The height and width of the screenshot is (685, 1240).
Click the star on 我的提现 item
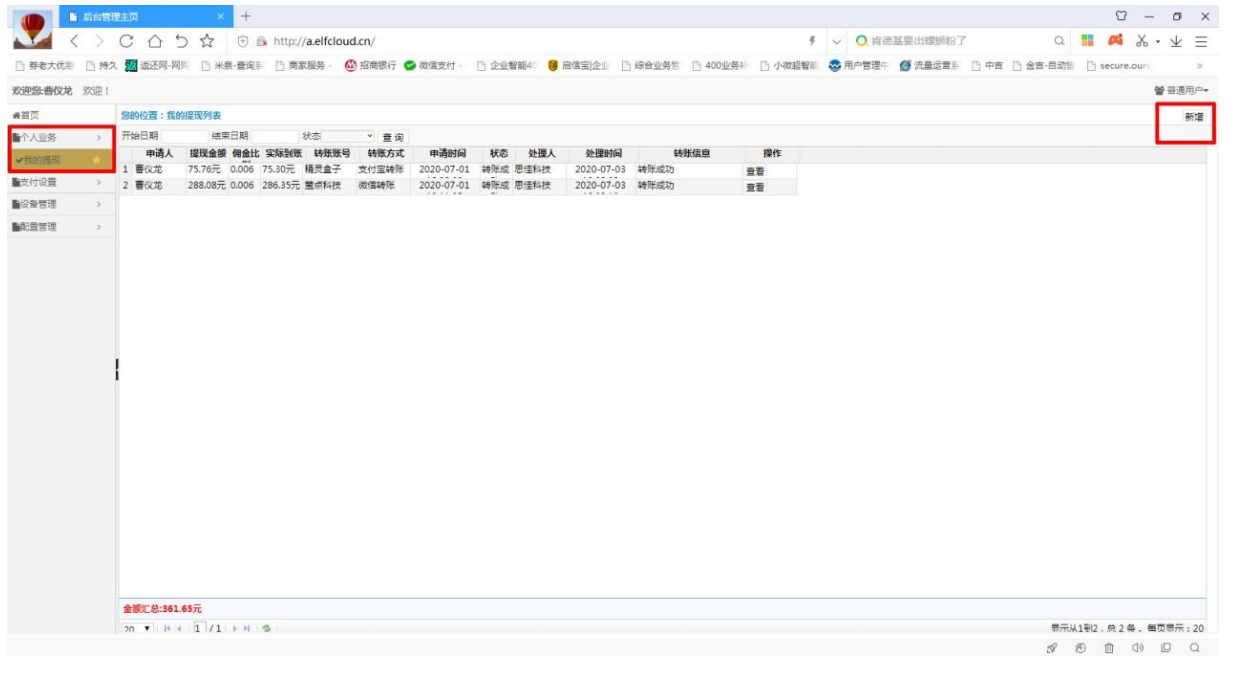point(96,160)
